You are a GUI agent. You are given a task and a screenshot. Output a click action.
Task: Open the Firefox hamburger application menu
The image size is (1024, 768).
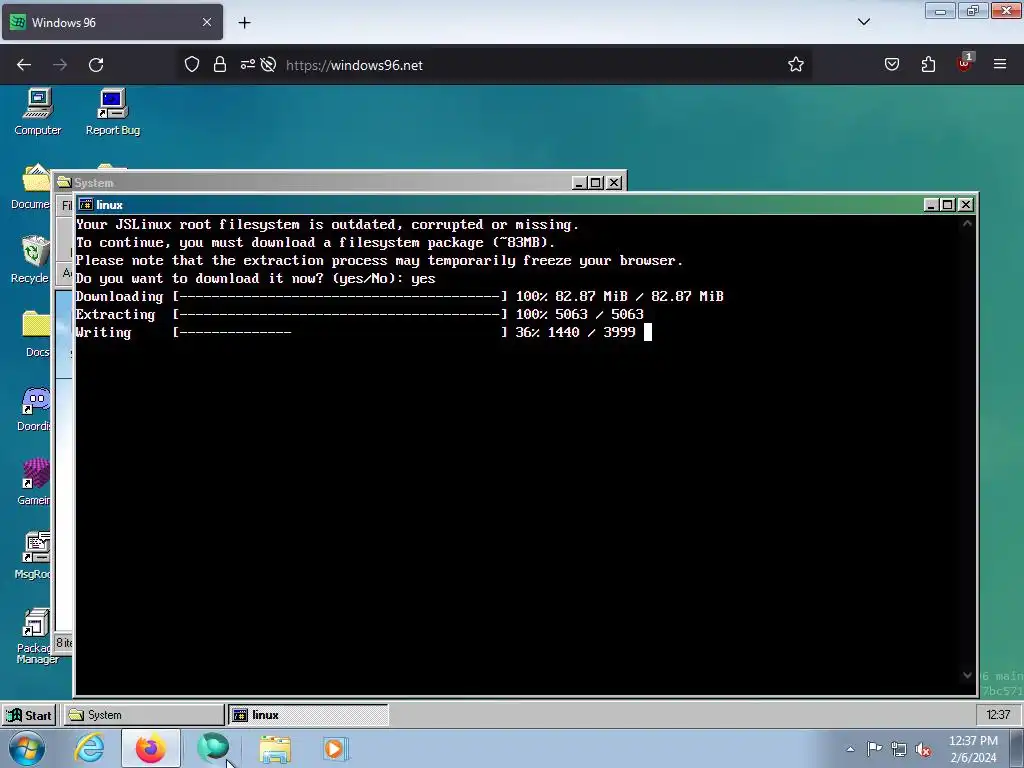click(1000, 65)
